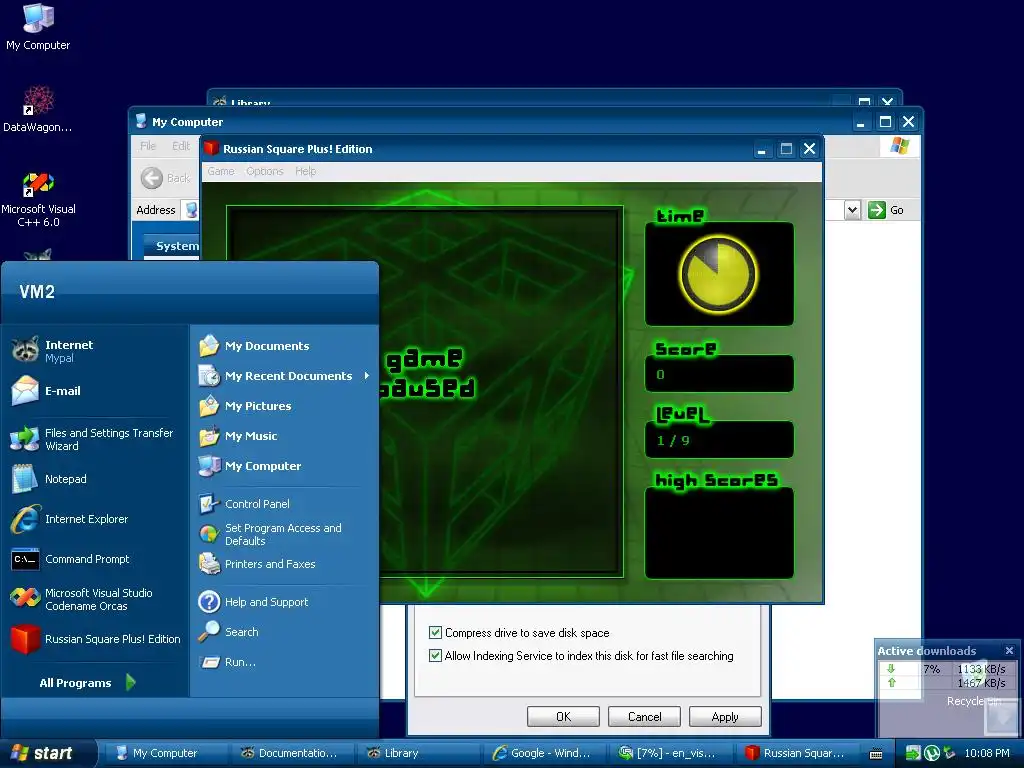The height and width of the screenshot is (768, 1024).
Task: Open E-mail from the Start menu
Action: click(x=96, y=391)
